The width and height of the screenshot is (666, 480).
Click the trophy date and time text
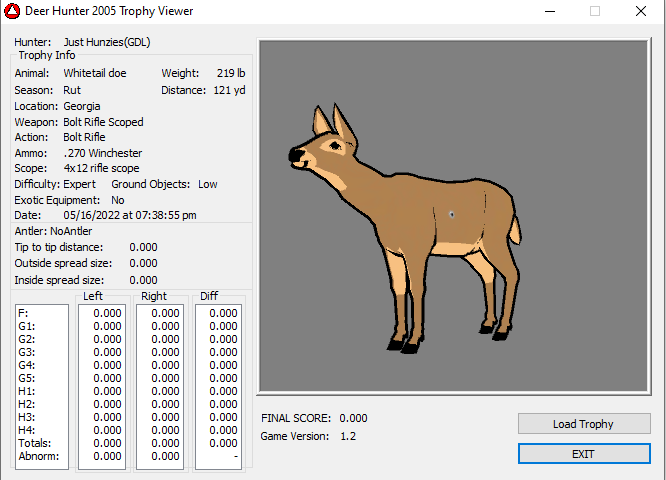coord(130,215)
